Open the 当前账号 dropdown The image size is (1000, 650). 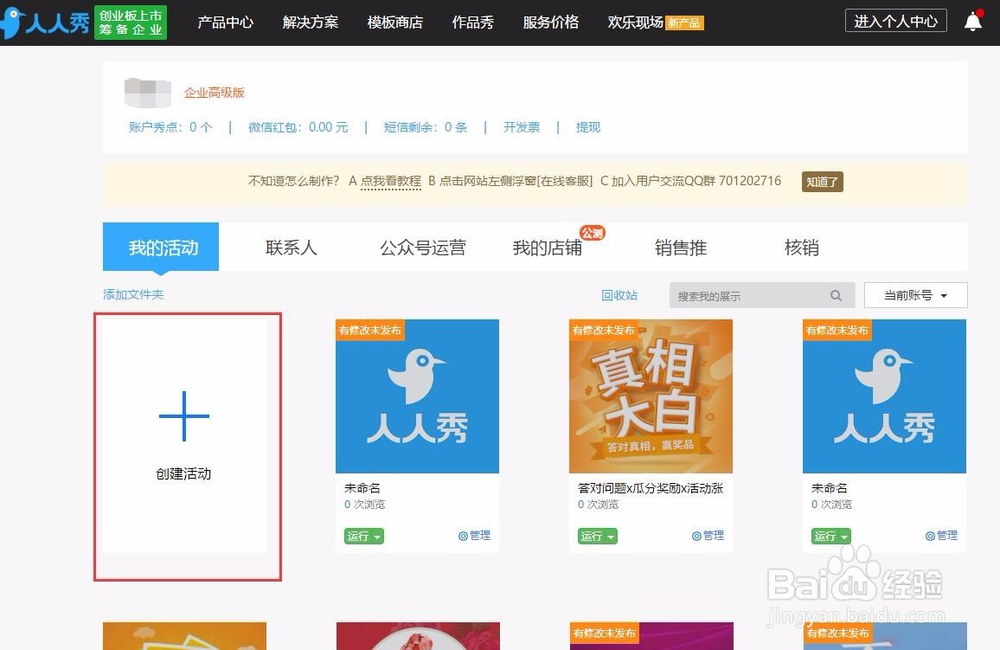tap(914, 295)
